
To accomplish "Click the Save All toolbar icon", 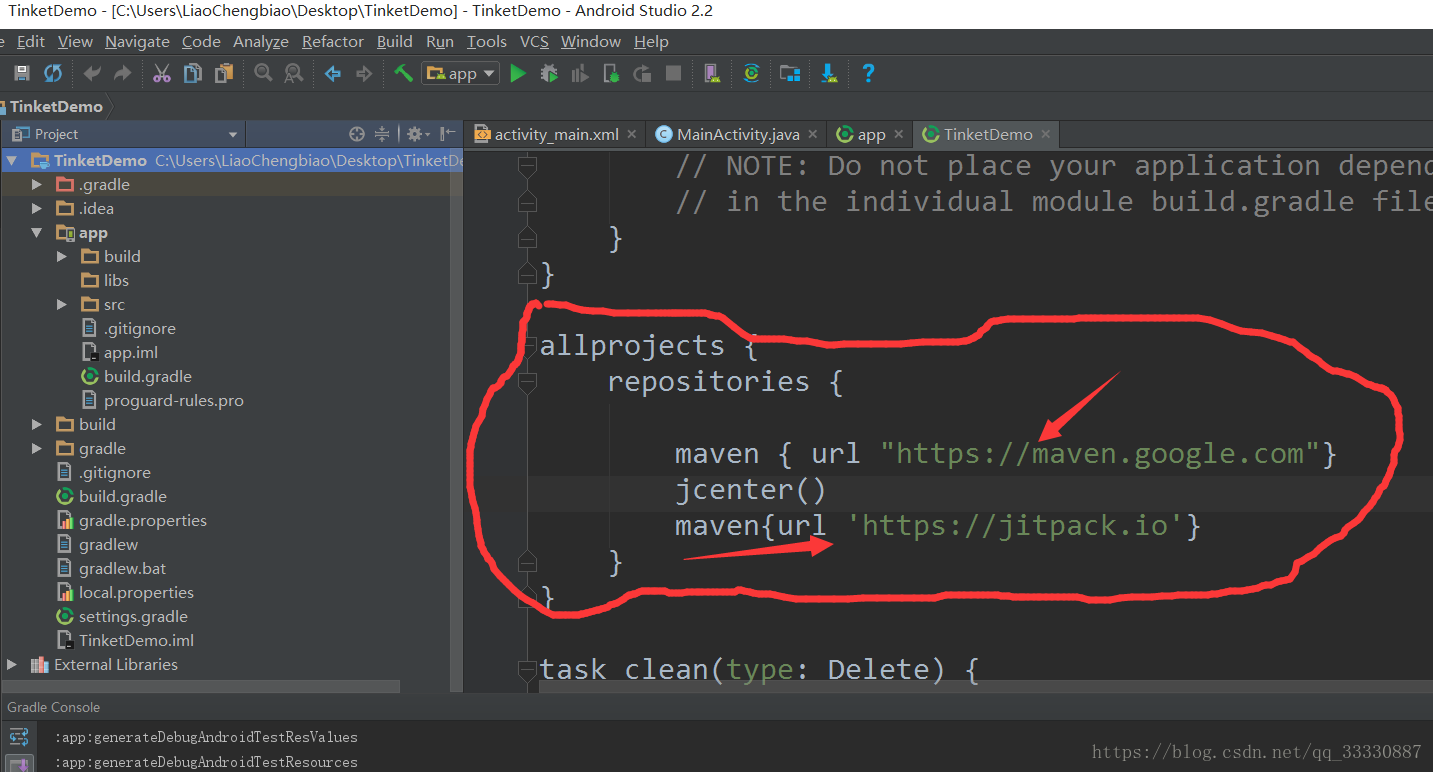I will tap(21, 73).
